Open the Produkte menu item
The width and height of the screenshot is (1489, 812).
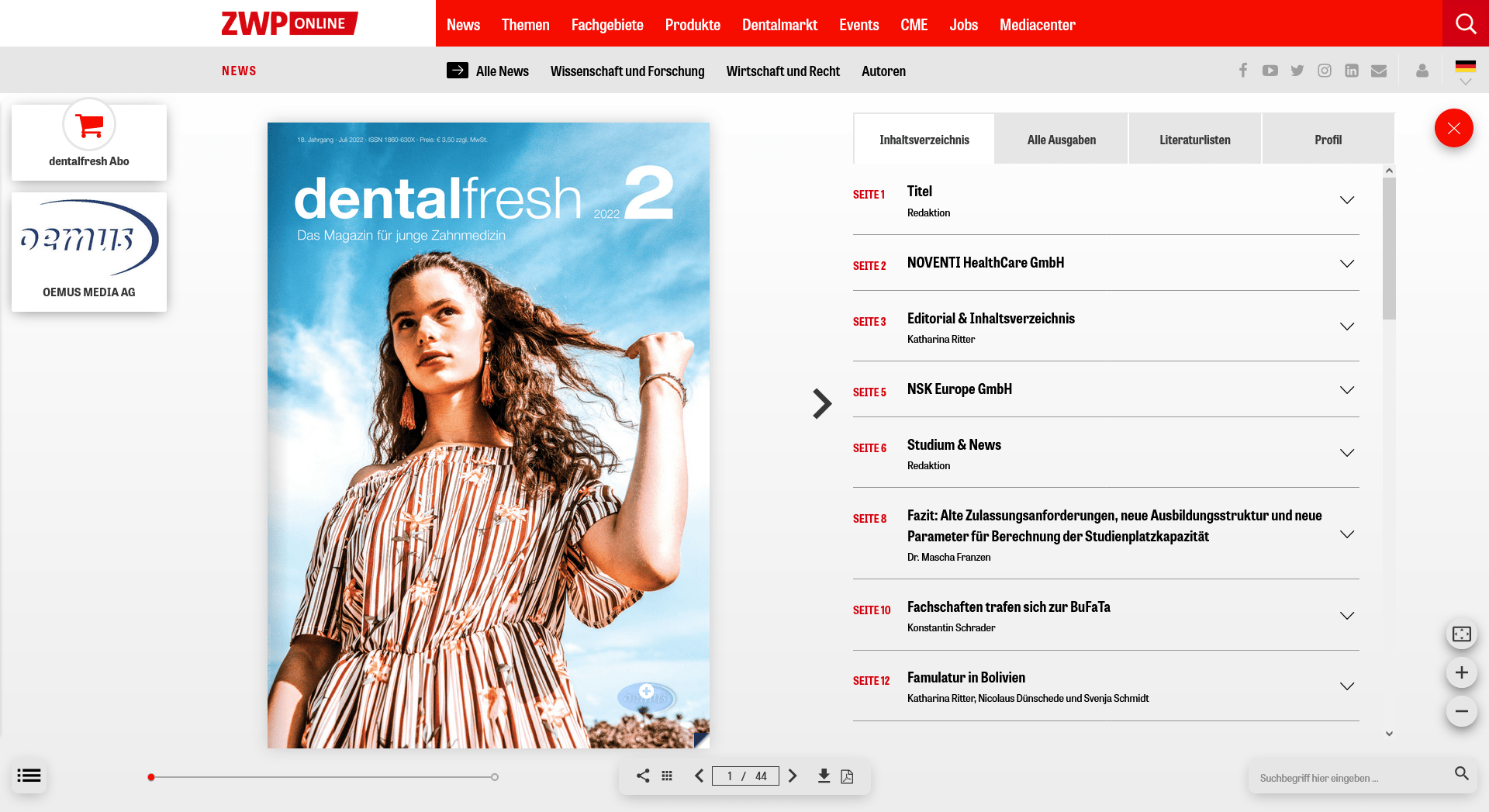click(693, 25)
